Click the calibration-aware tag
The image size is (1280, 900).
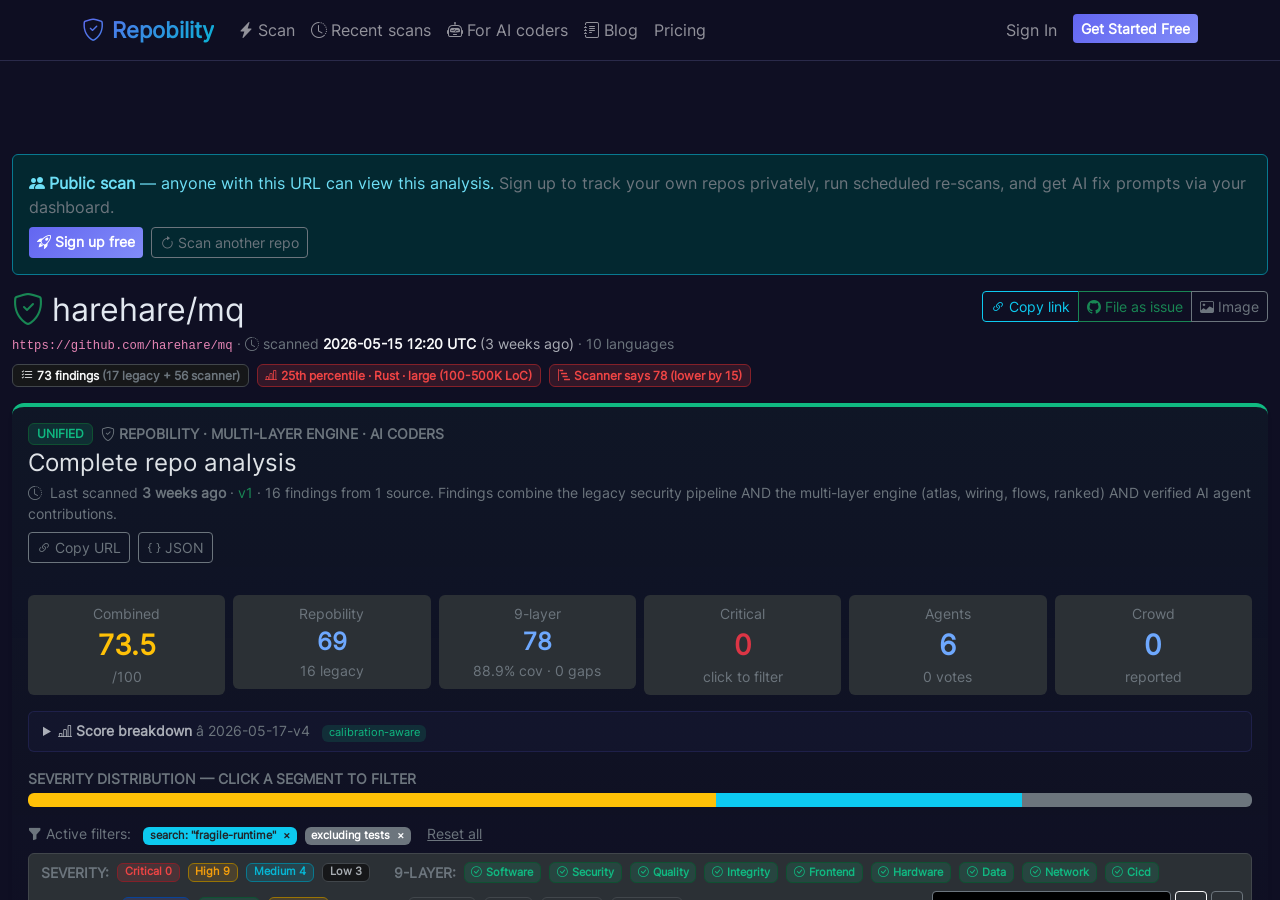pyautogui.click(x=374, y=732)
